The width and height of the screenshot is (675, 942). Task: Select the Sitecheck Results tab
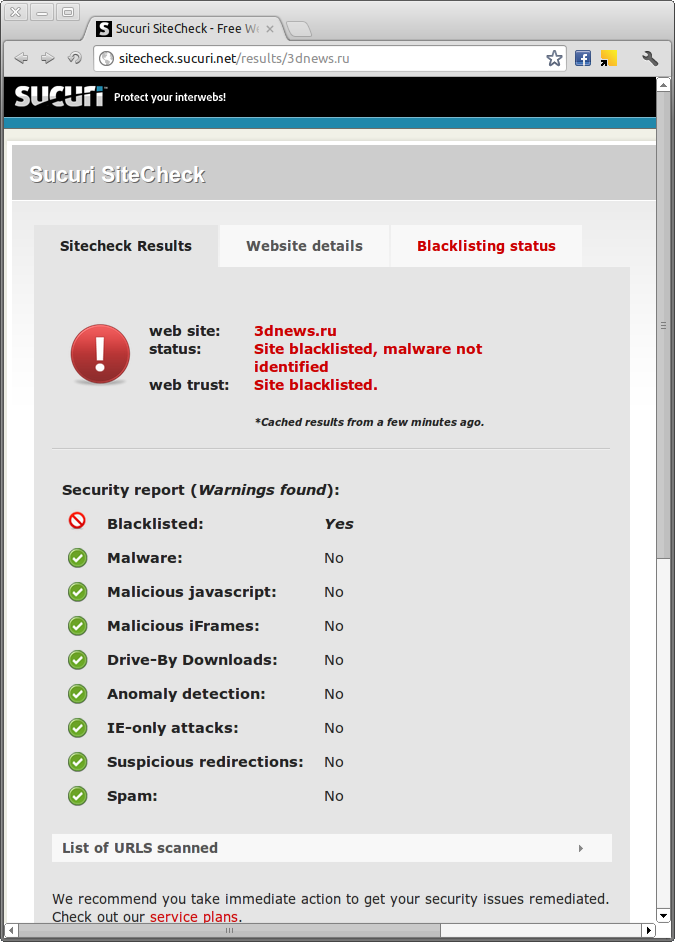point(126,246)
